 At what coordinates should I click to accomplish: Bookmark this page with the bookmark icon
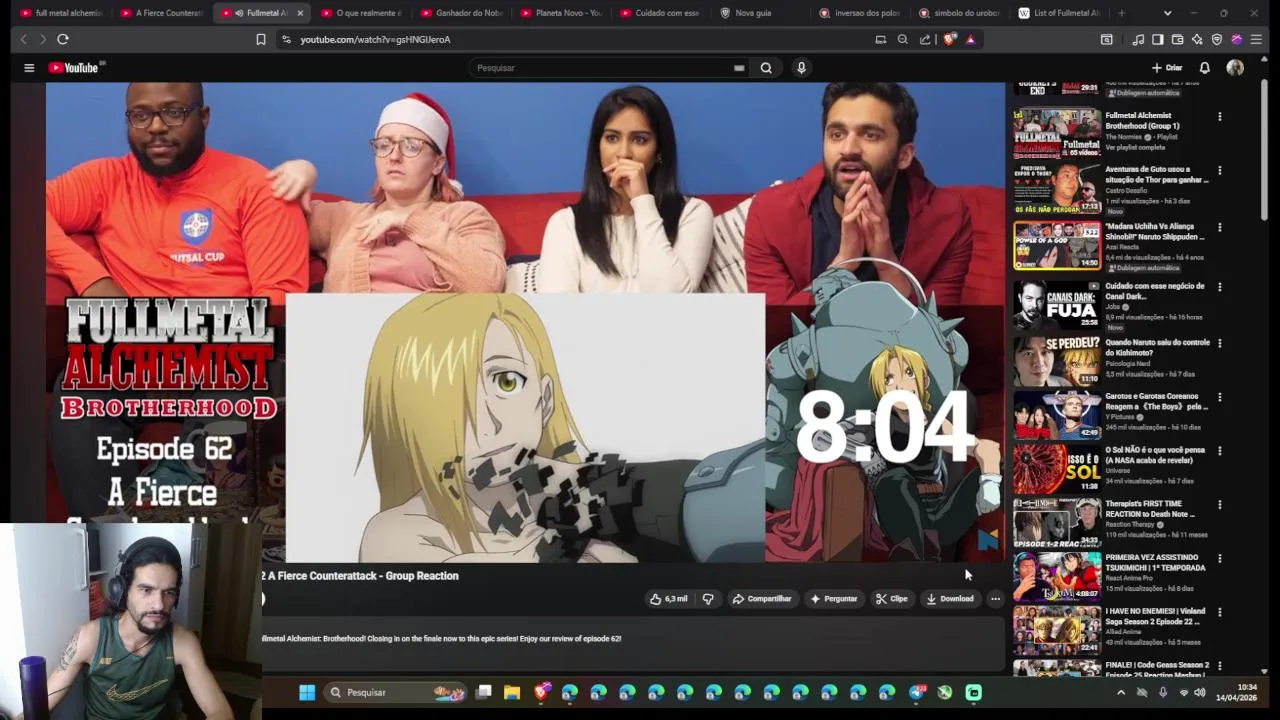[261, 39]
